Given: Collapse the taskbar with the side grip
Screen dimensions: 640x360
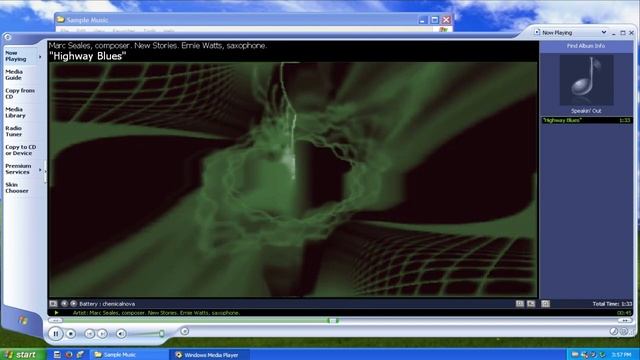Looking at the screenshot, I should (45, 171).
